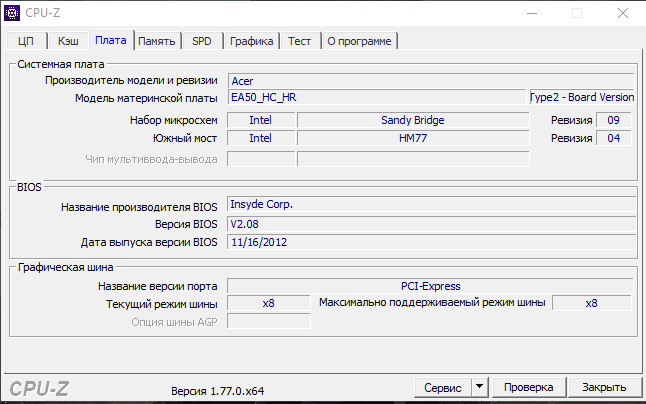Click the empty Опция шины AGP field
The image size is (646, 404).
pyautogui.click(x=269, y=321)
